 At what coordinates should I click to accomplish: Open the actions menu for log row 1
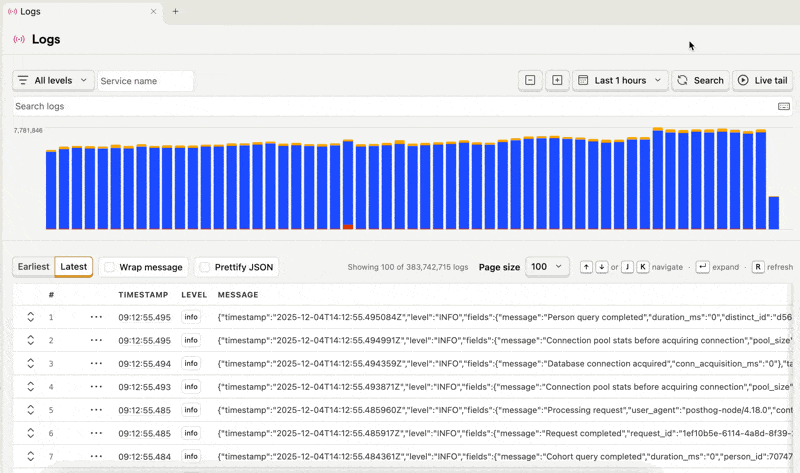point(96,317)
